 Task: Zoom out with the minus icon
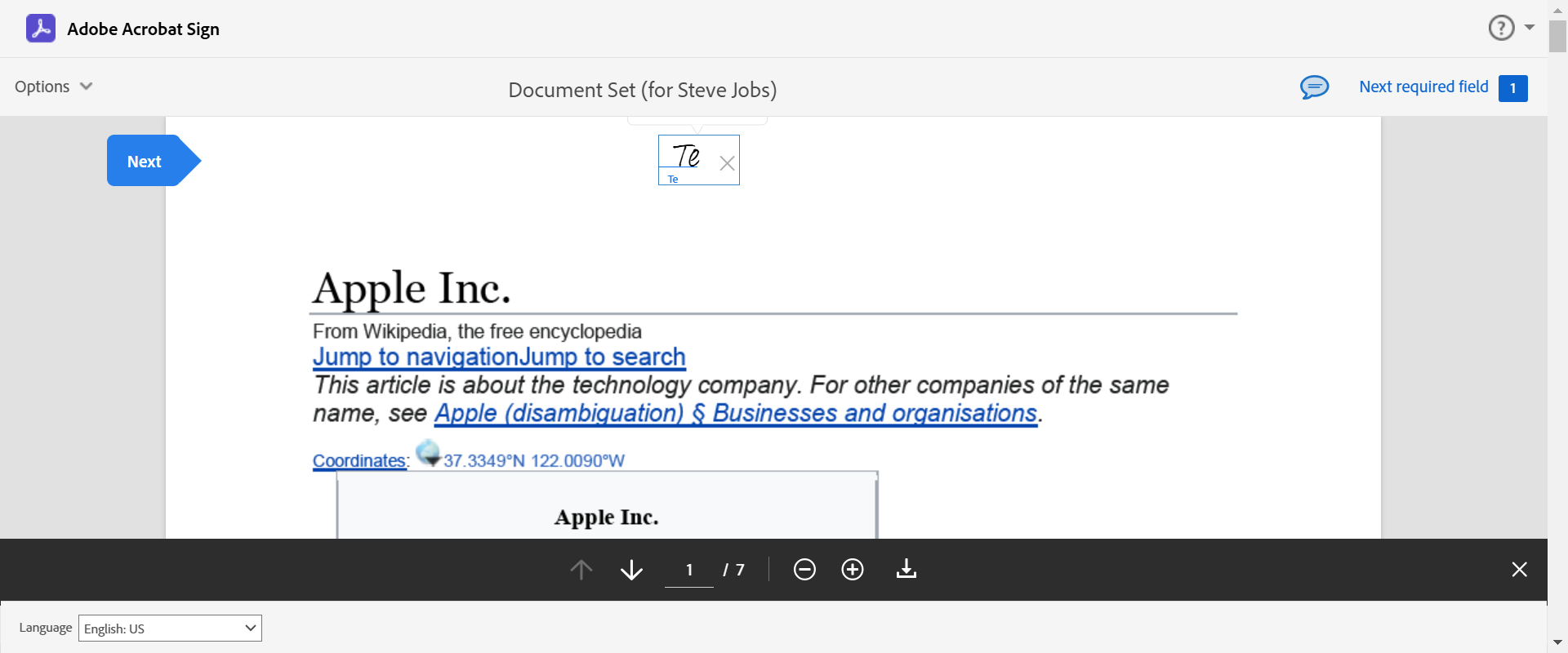[x=804, y=569]
